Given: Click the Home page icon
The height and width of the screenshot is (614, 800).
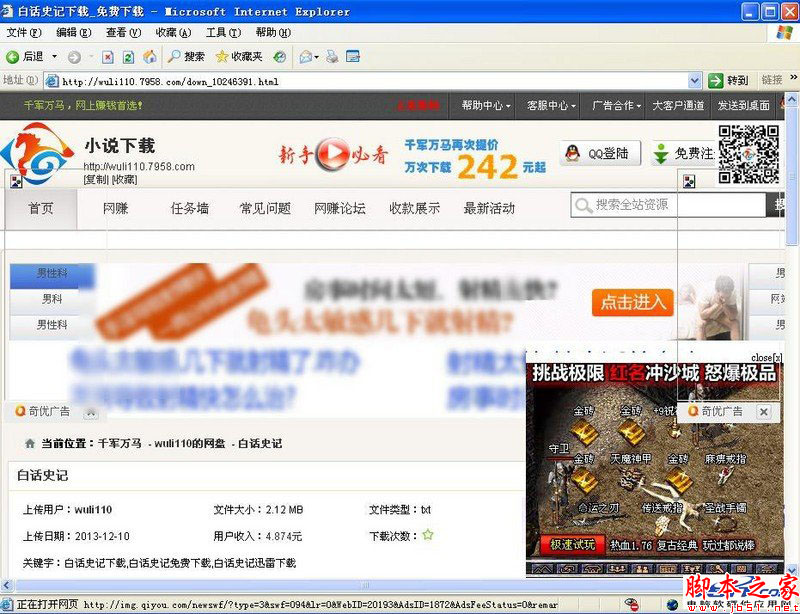Looking at the screenshot, I should click(151, 56).
